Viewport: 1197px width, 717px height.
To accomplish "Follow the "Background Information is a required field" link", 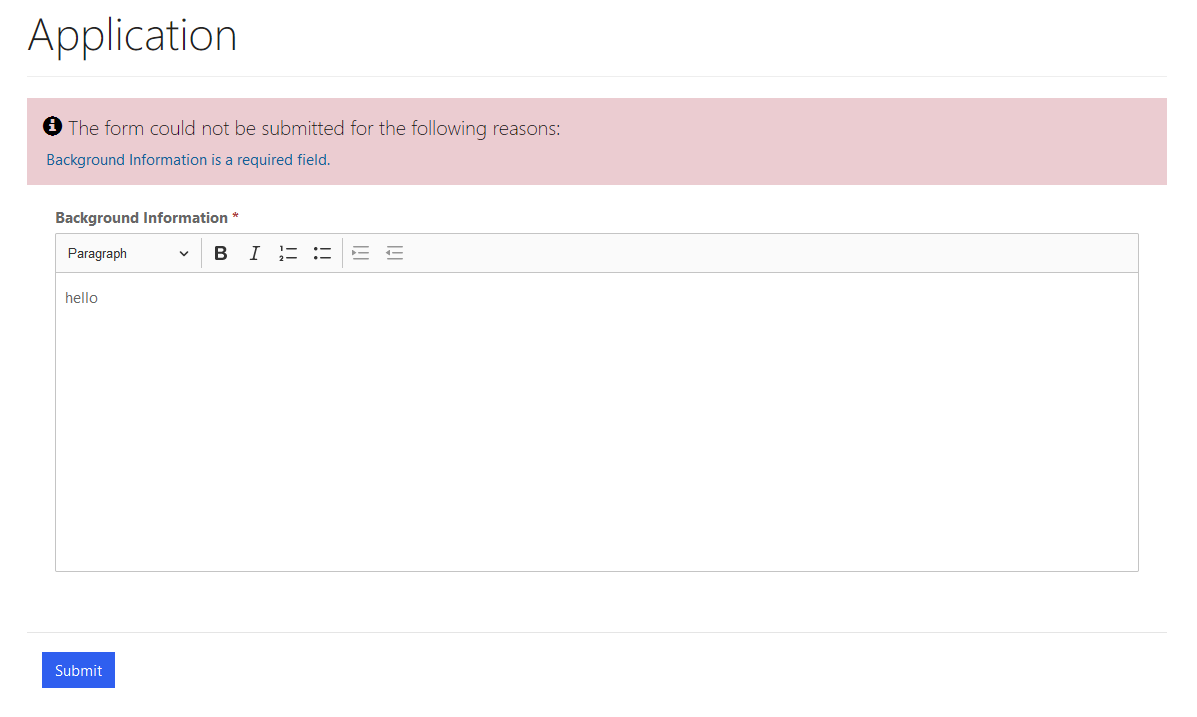I will (187, 160).
